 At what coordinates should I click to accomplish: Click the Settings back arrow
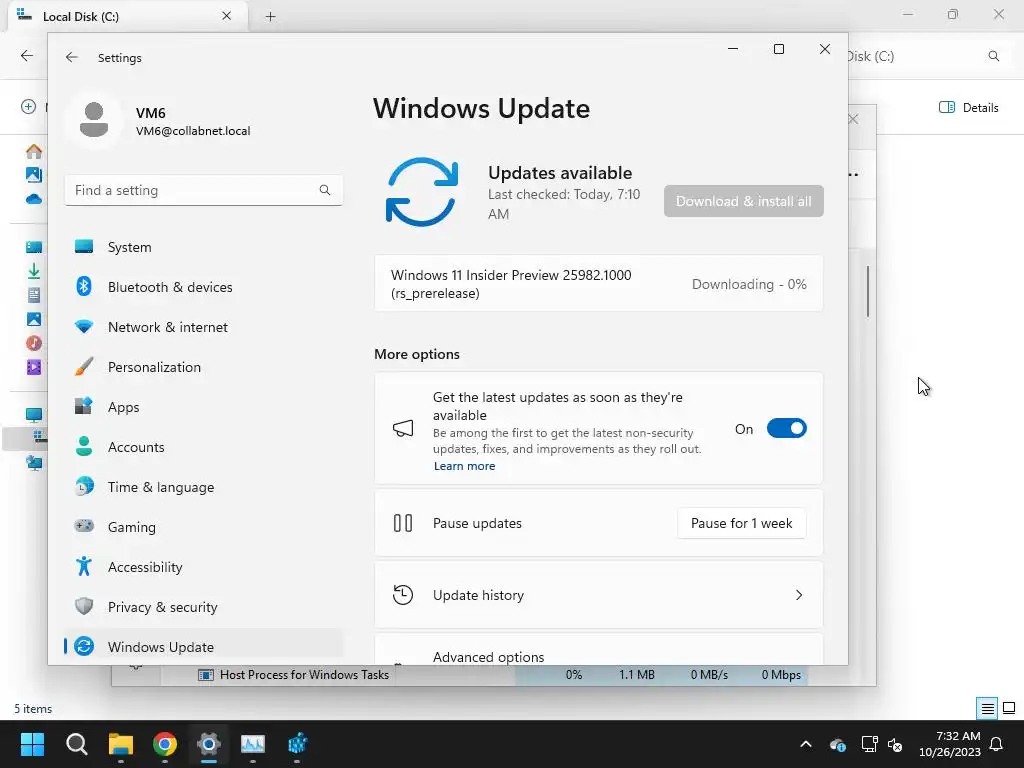pos(72,57)
